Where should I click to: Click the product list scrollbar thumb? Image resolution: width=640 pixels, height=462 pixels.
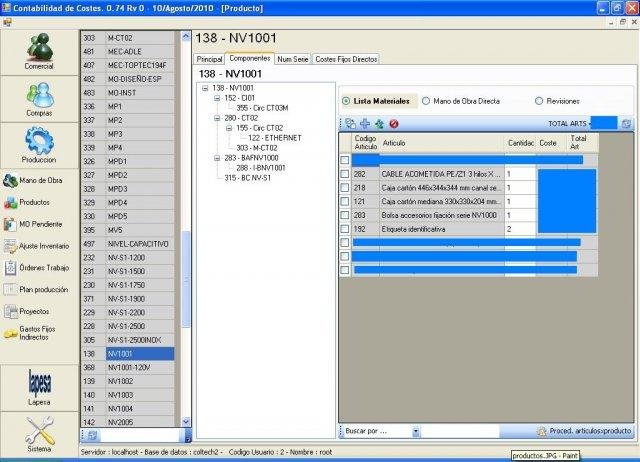coord(186,279)
